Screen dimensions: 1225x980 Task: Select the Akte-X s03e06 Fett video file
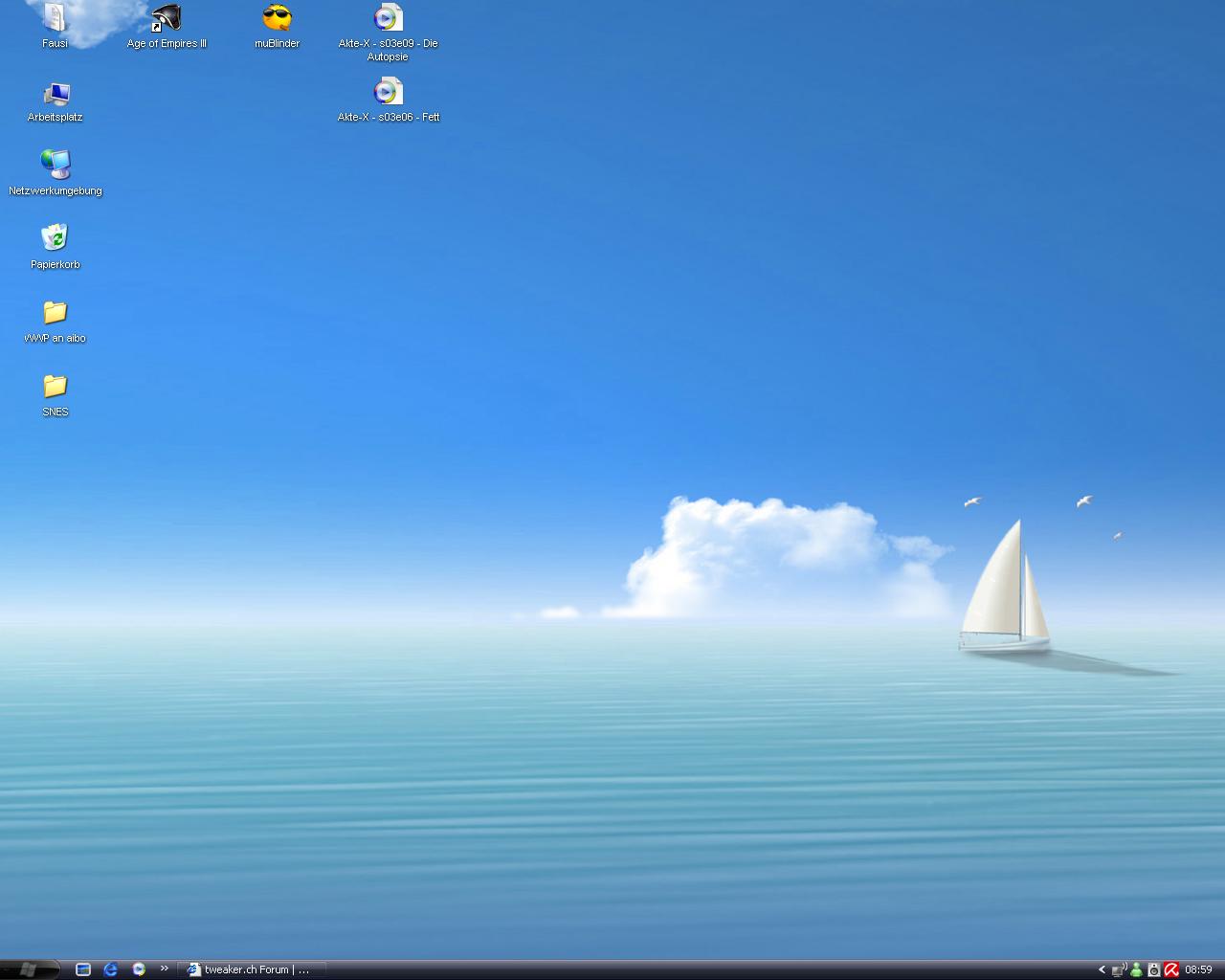point(388,93)
